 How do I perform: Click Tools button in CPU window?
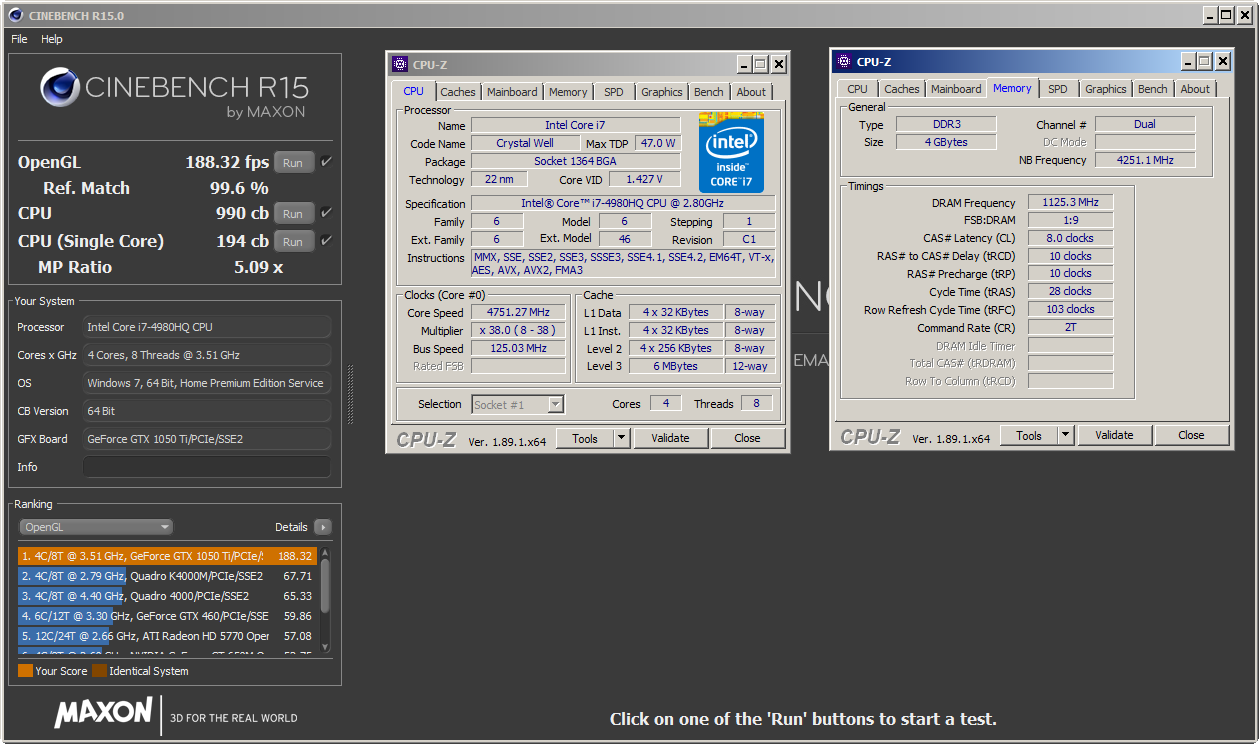(585, 438)
